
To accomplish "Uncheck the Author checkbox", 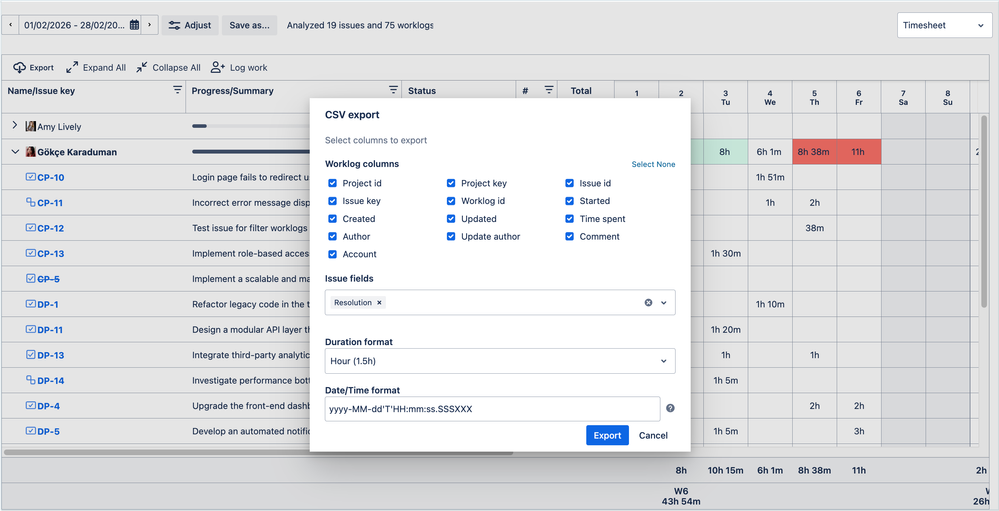I will click(x=332, y=236).
